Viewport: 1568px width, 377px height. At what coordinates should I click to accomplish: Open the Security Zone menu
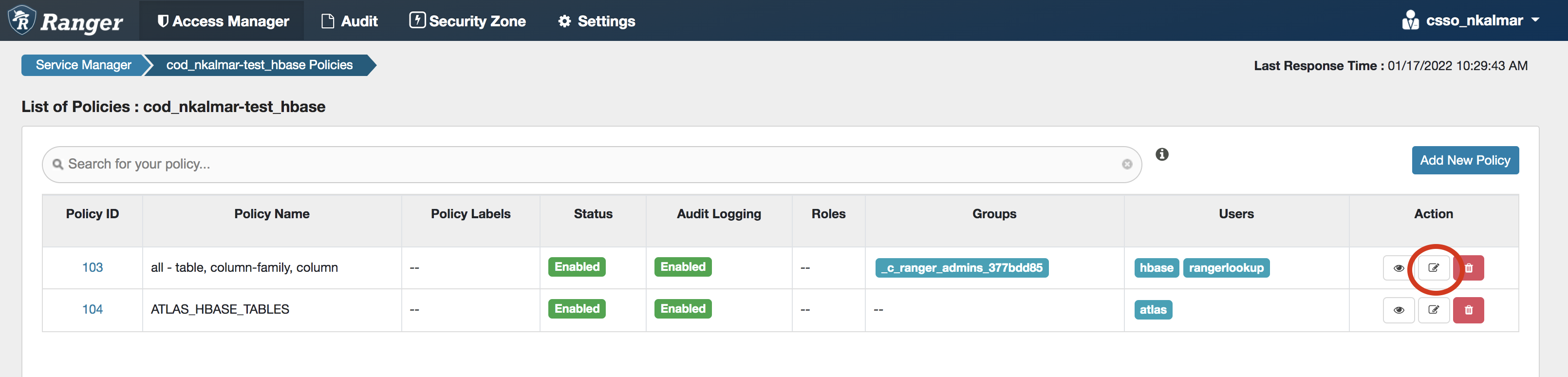467,21
